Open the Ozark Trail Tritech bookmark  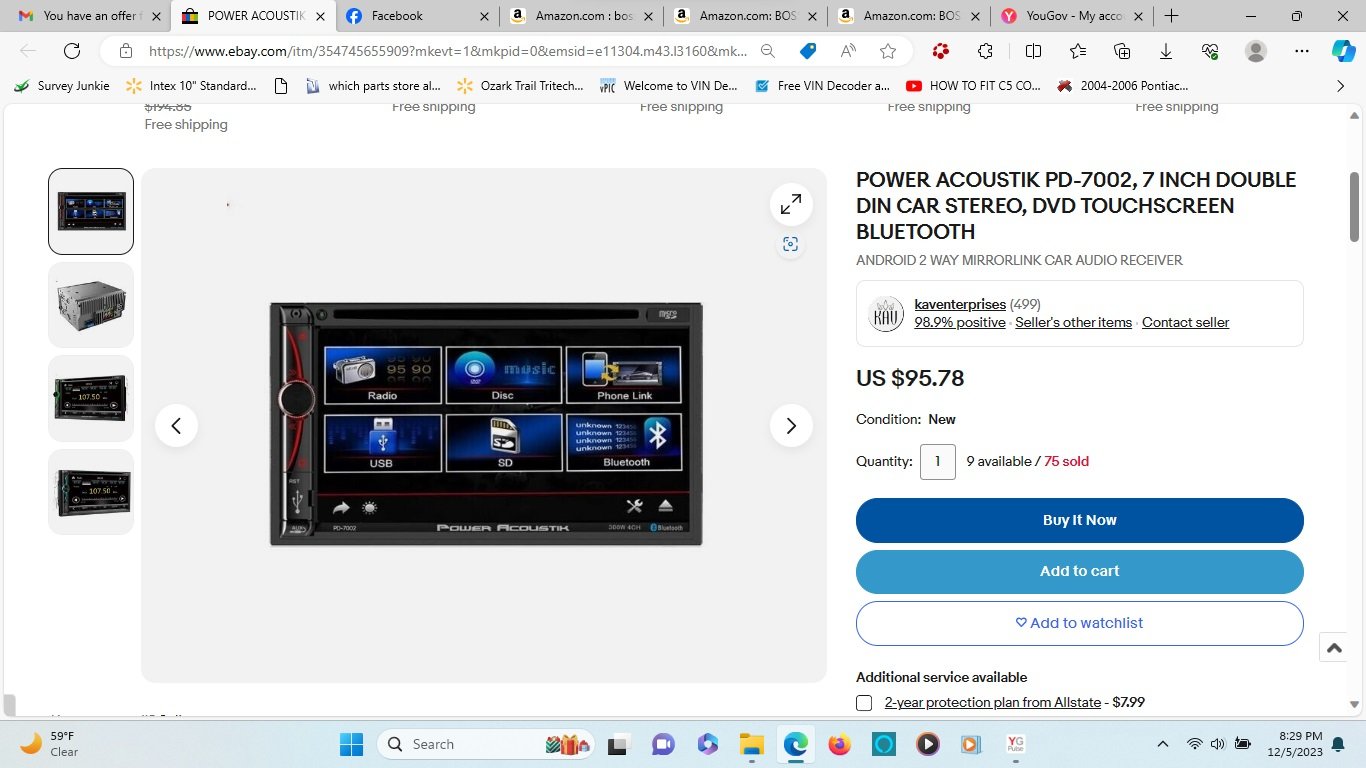click(x=520, y=86)
